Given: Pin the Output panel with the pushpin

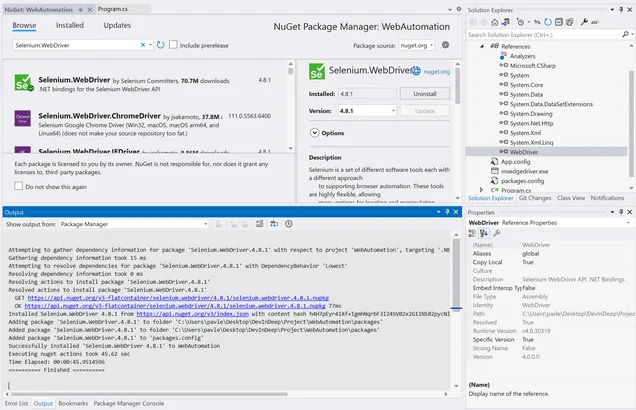Looking at the screenshot, I should tap(447, 212).
